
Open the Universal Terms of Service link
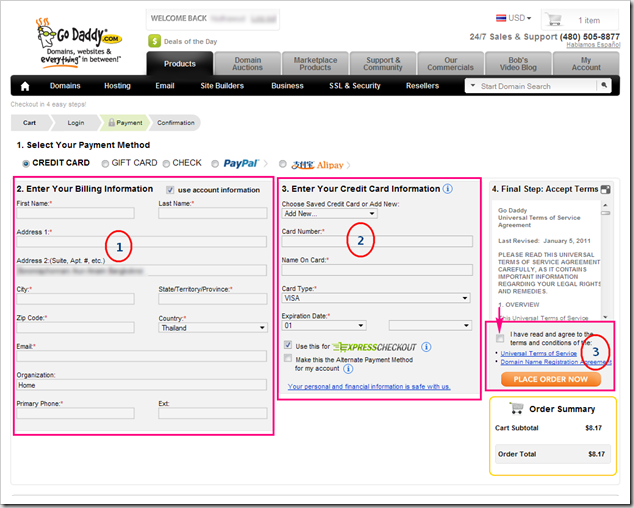(539, 353)
